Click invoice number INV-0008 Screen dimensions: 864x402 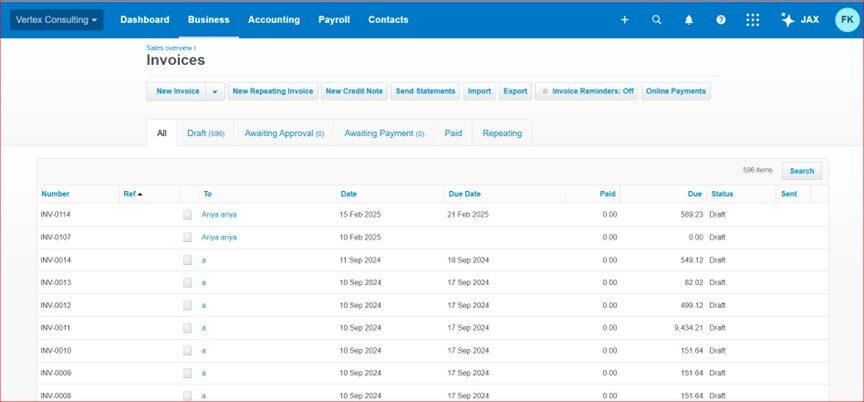tap(56, 395)
